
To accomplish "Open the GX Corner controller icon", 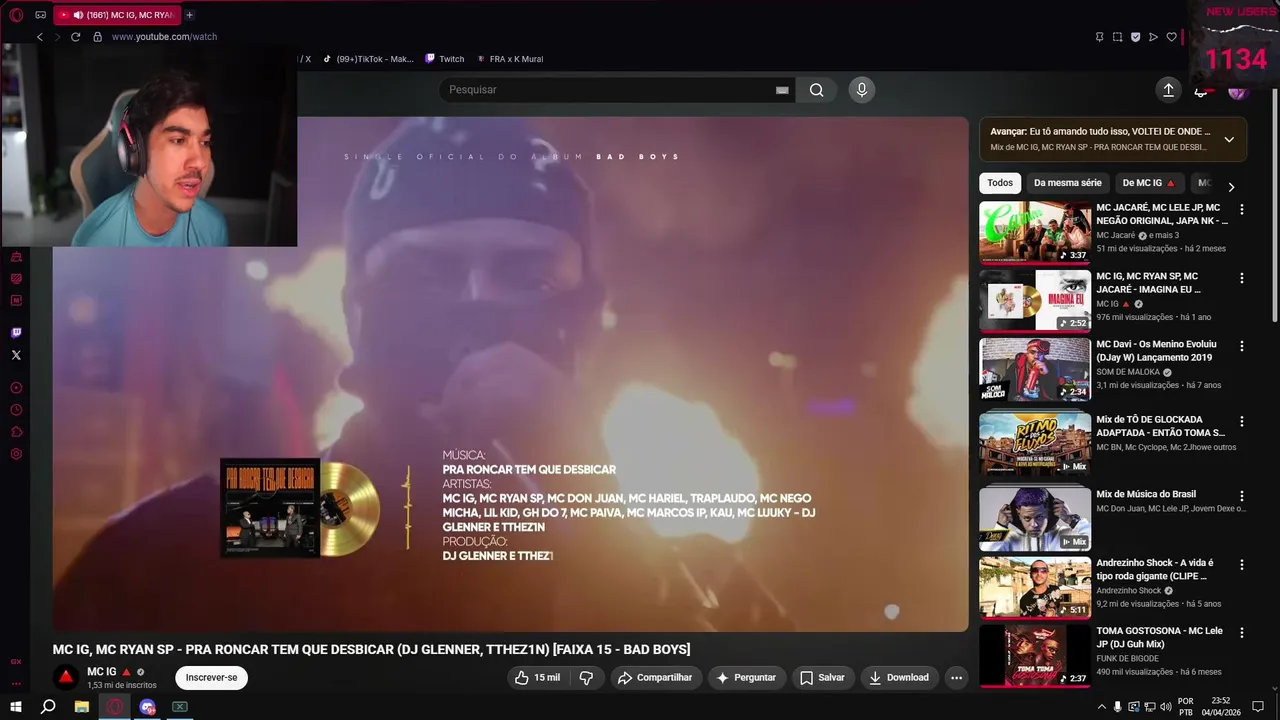I will pyautogui.click(x=40, y=15).
